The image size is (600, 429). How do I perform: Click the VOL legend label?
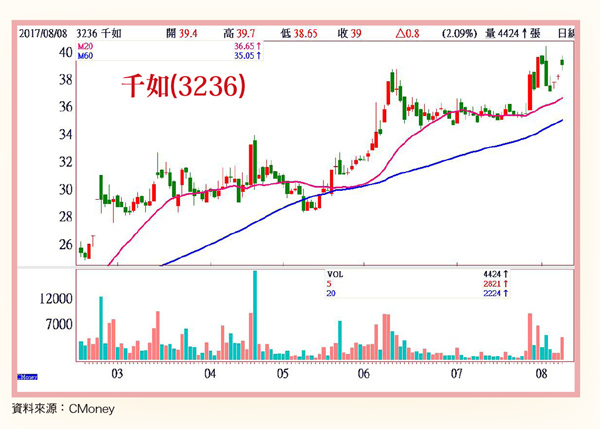335,274
